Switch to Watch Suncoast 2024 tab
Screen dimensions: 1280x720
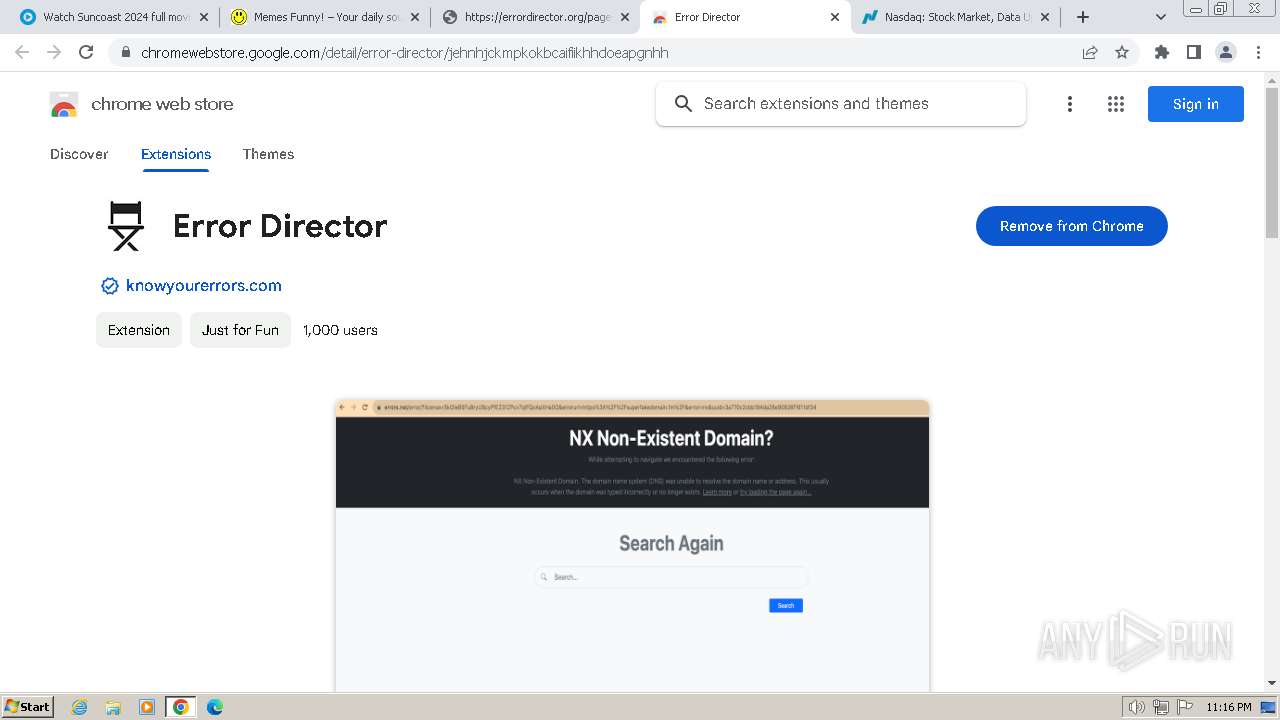[113, 17]
